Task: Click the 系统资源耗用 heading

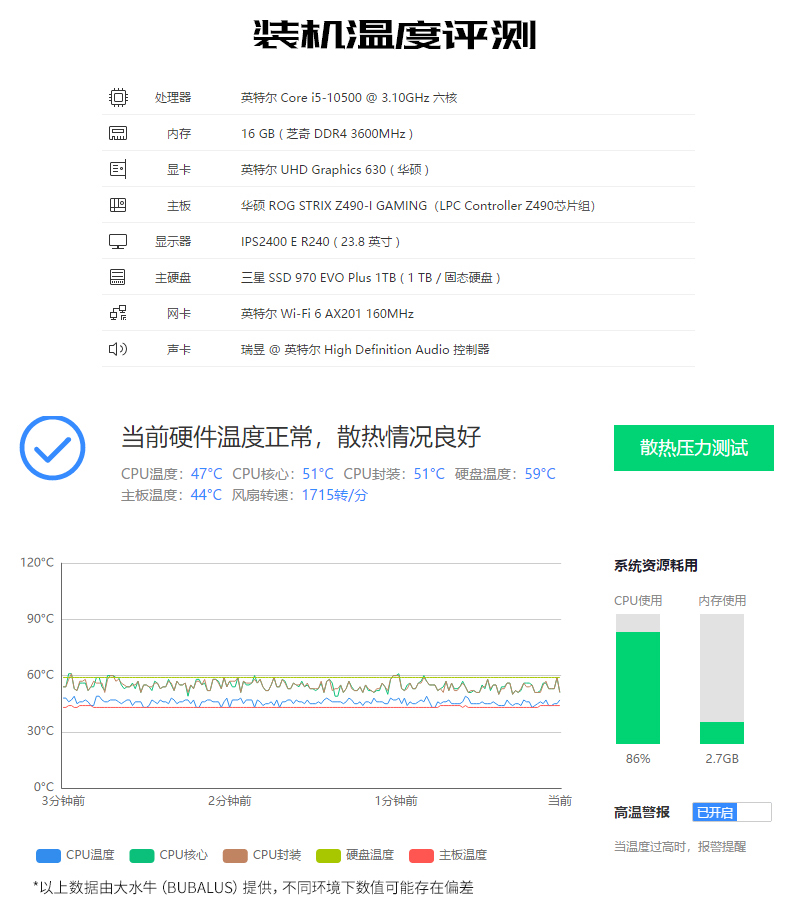Action: tap(655, 565)
